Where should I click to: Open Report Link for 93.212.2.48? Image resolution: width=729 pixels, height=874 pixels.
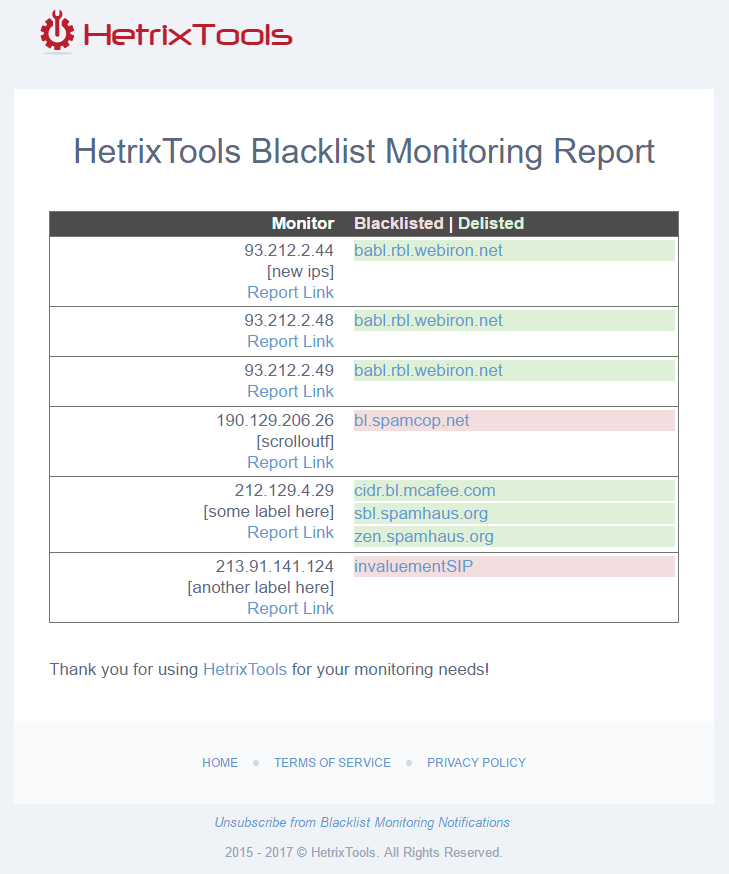point(290,341)
